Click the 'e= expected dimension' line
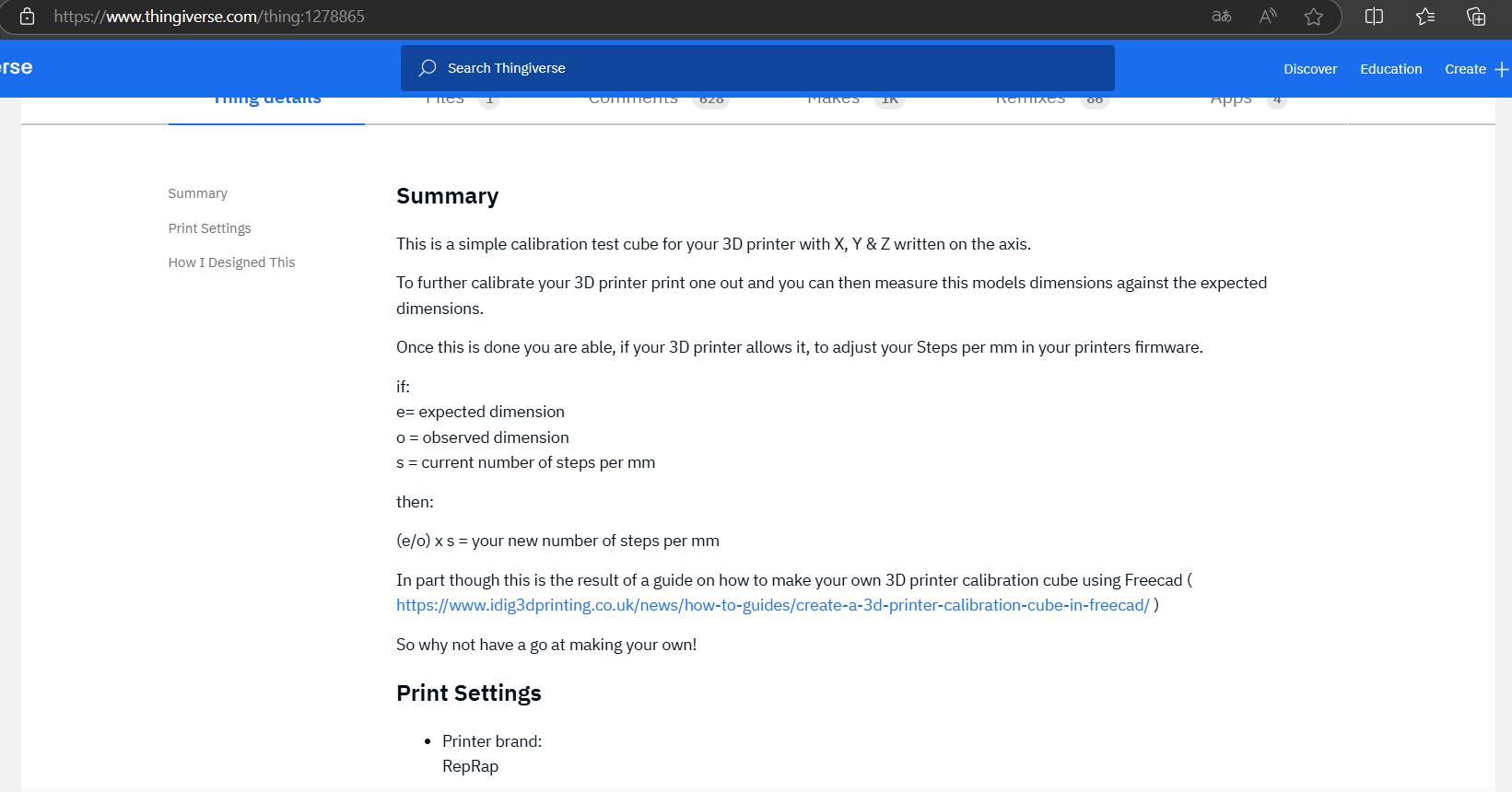 click(x=480, y=412)
